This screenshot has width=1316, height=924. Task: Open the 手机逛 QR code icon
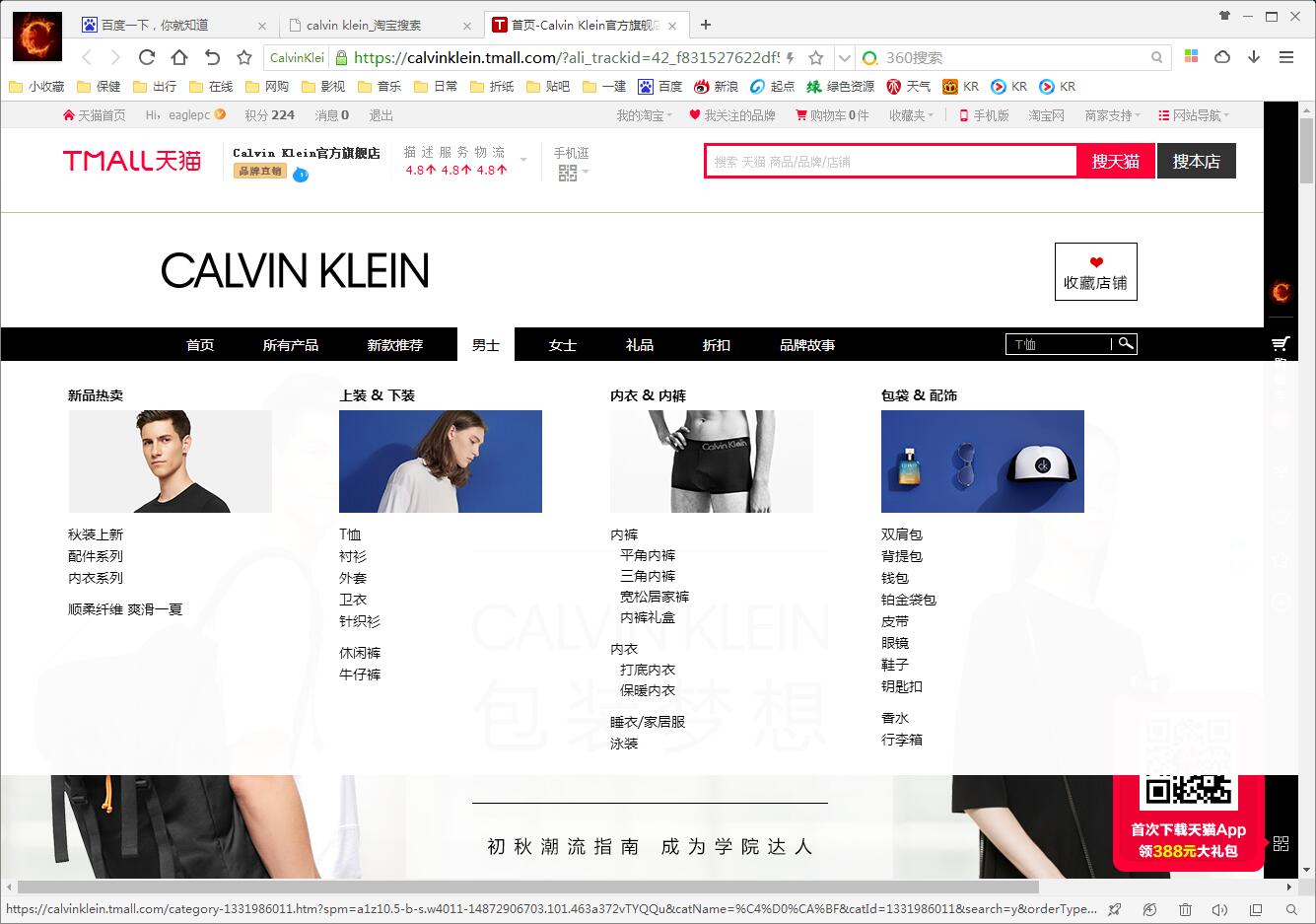click(567, 173)
